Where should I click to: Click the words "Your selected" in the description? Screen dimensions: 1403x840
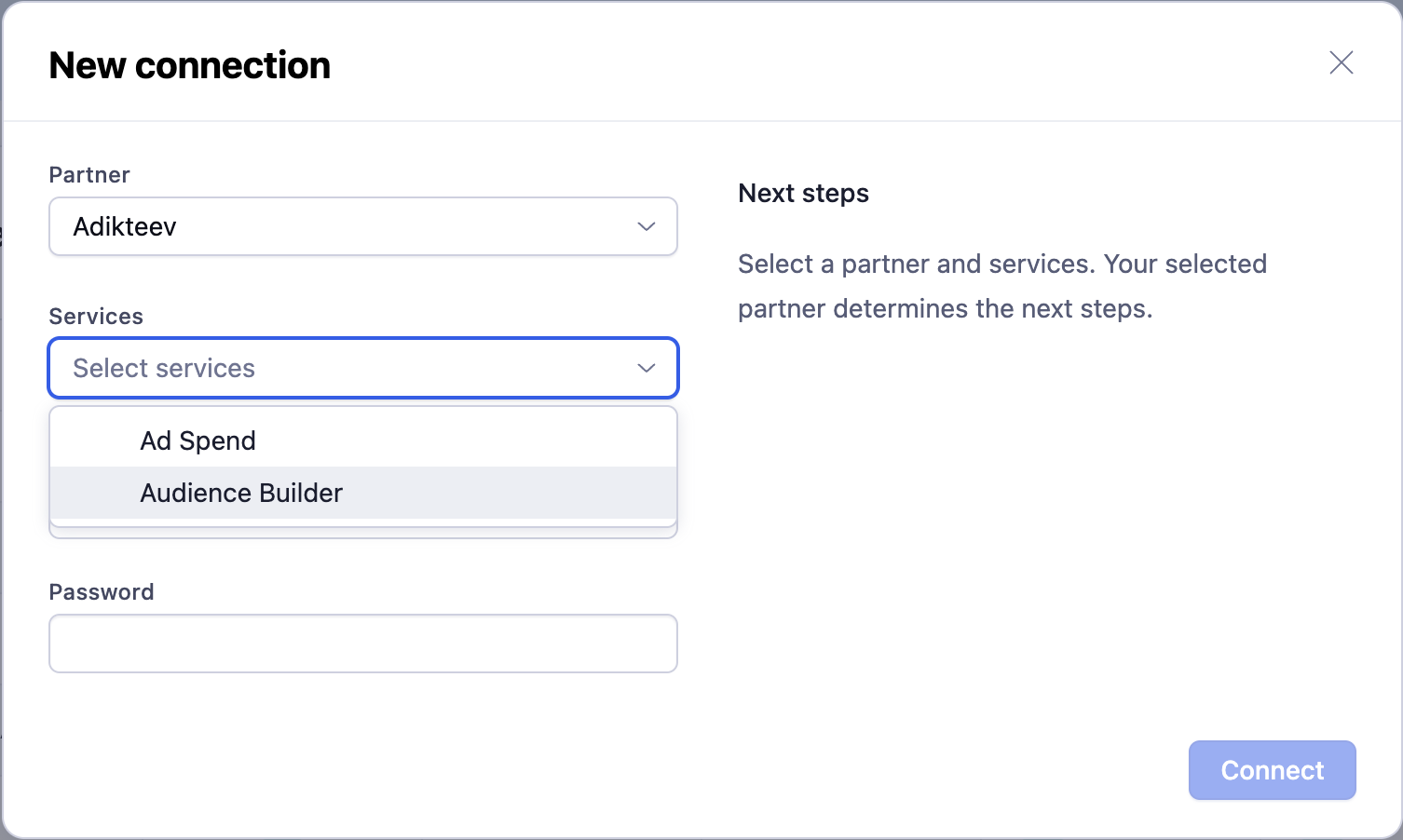point(1185,264)
